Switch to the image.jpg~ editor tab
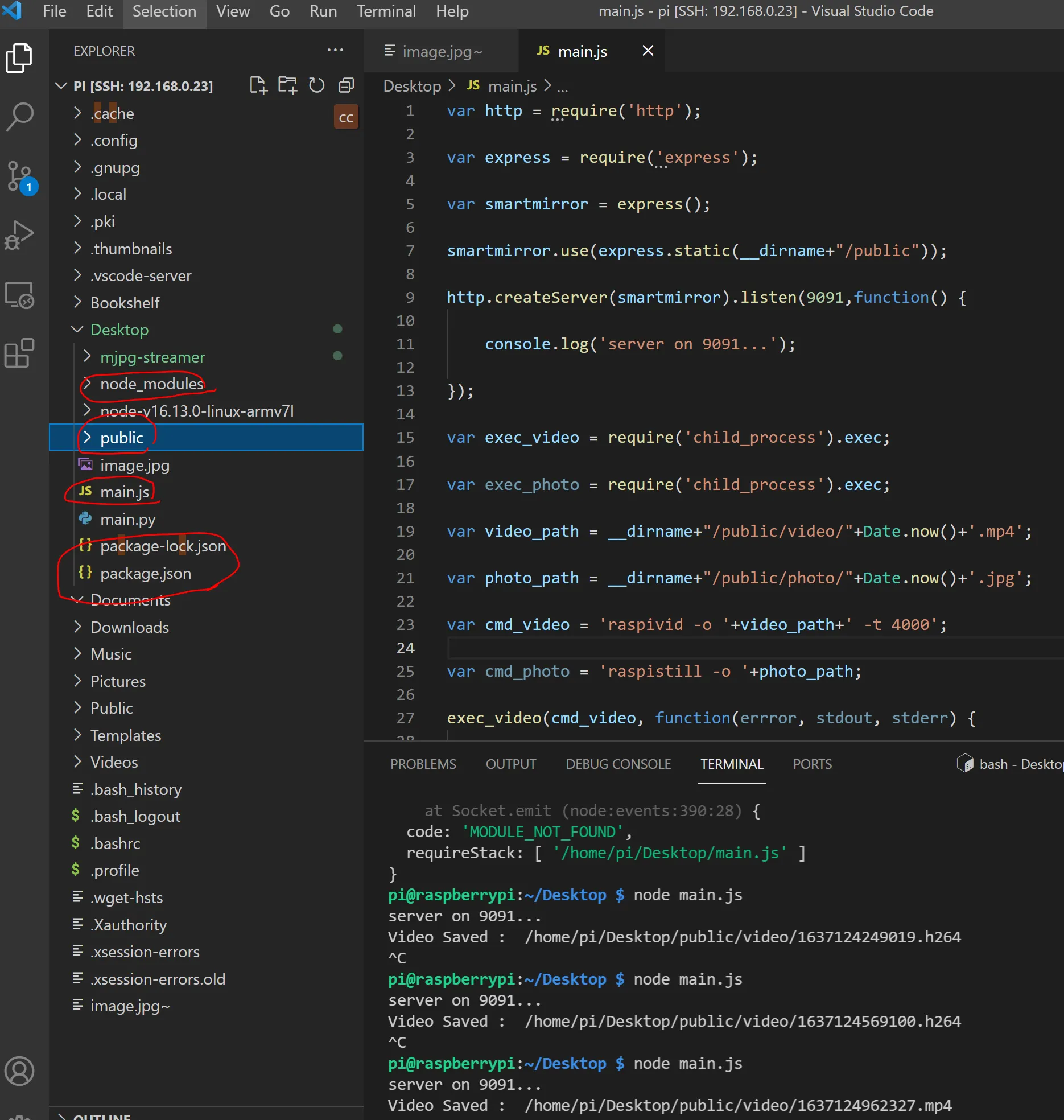The image size is (1064, 1120). 442,52
